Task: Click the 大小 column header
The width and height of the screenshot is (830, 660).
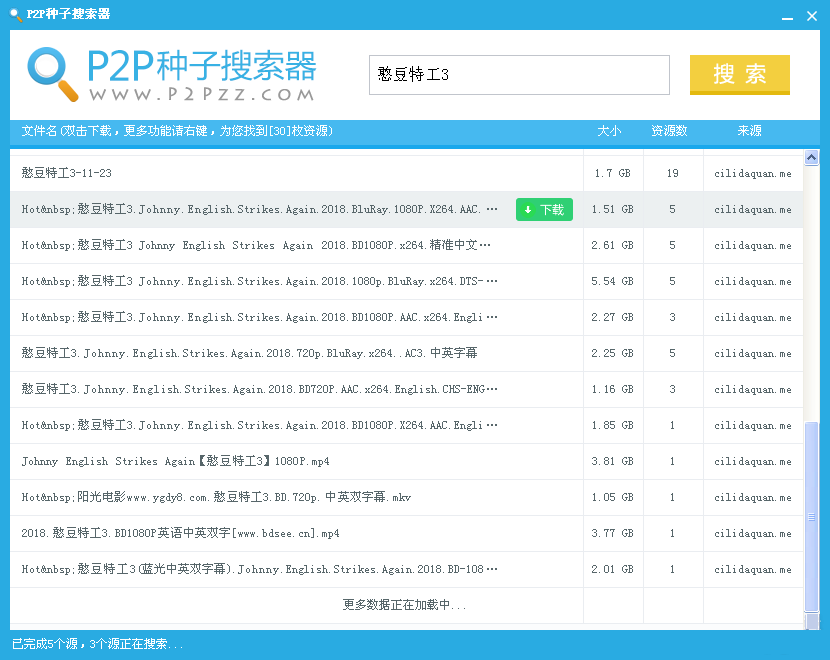Action: tap(609, 131)
